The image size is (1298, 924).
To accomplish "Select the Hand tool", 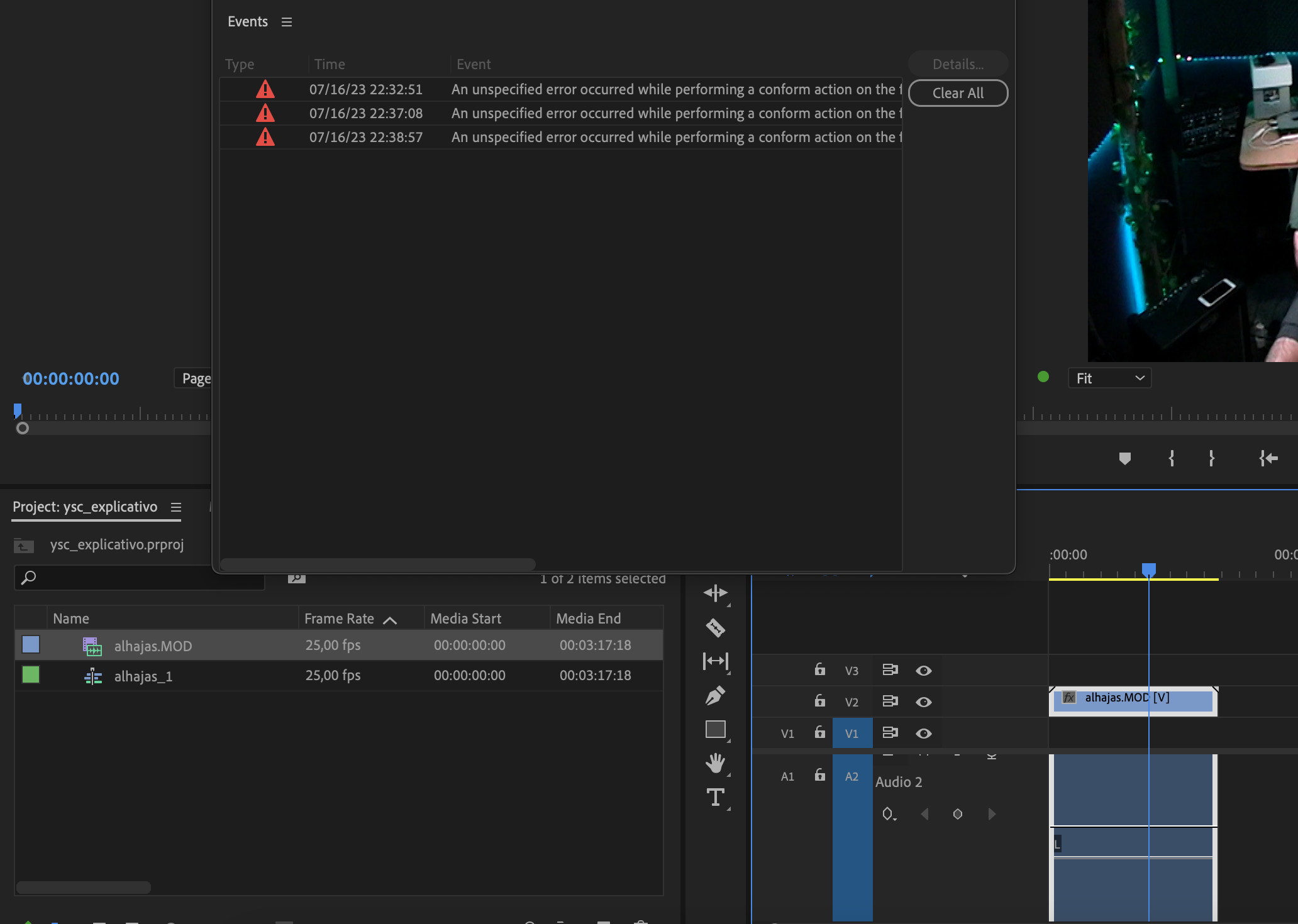I will (716, 763).
